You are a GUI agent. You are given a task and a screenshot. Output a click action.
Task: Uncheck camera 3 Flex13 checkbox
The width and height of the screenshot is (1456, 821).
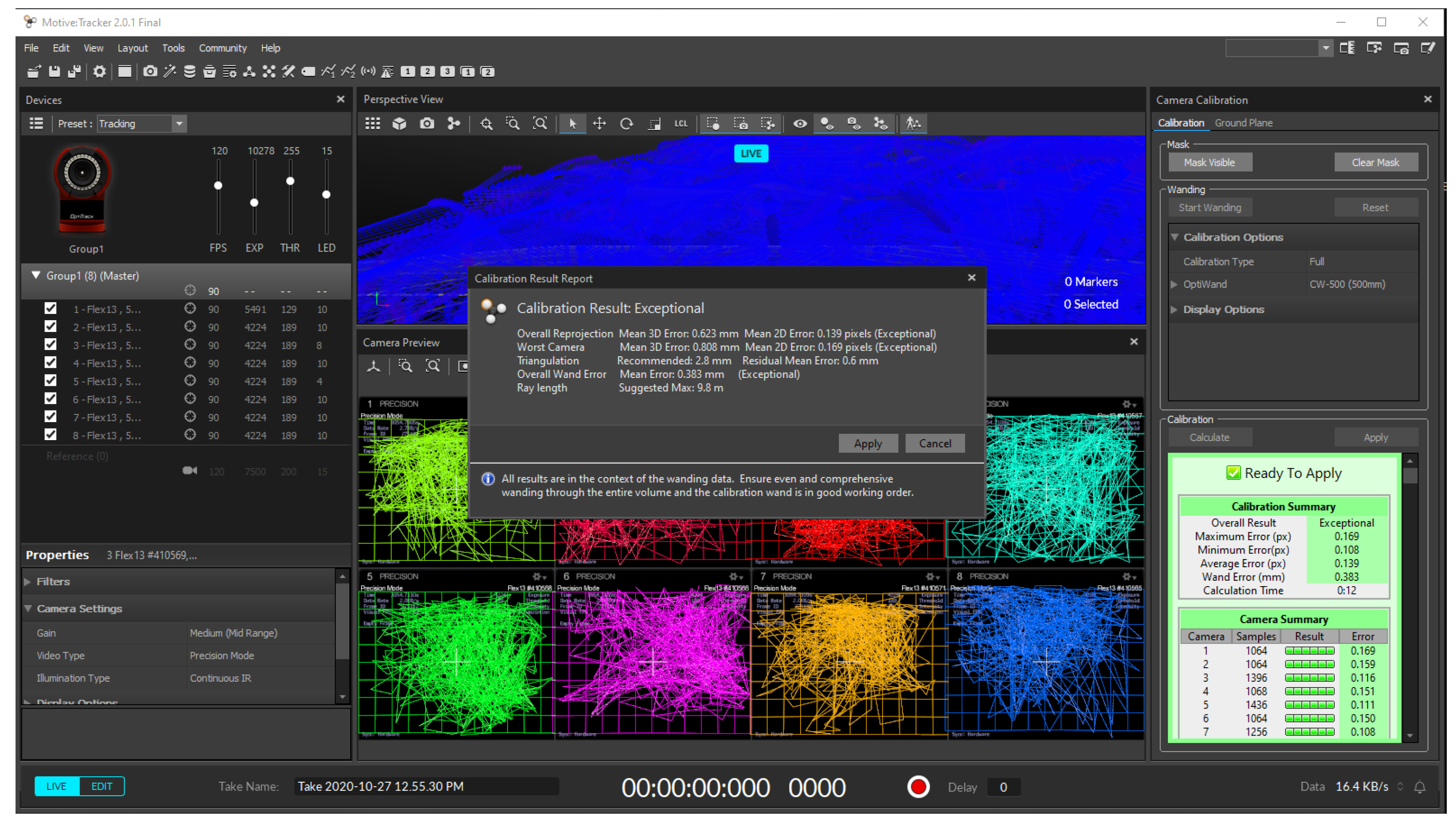click(51, 345)
